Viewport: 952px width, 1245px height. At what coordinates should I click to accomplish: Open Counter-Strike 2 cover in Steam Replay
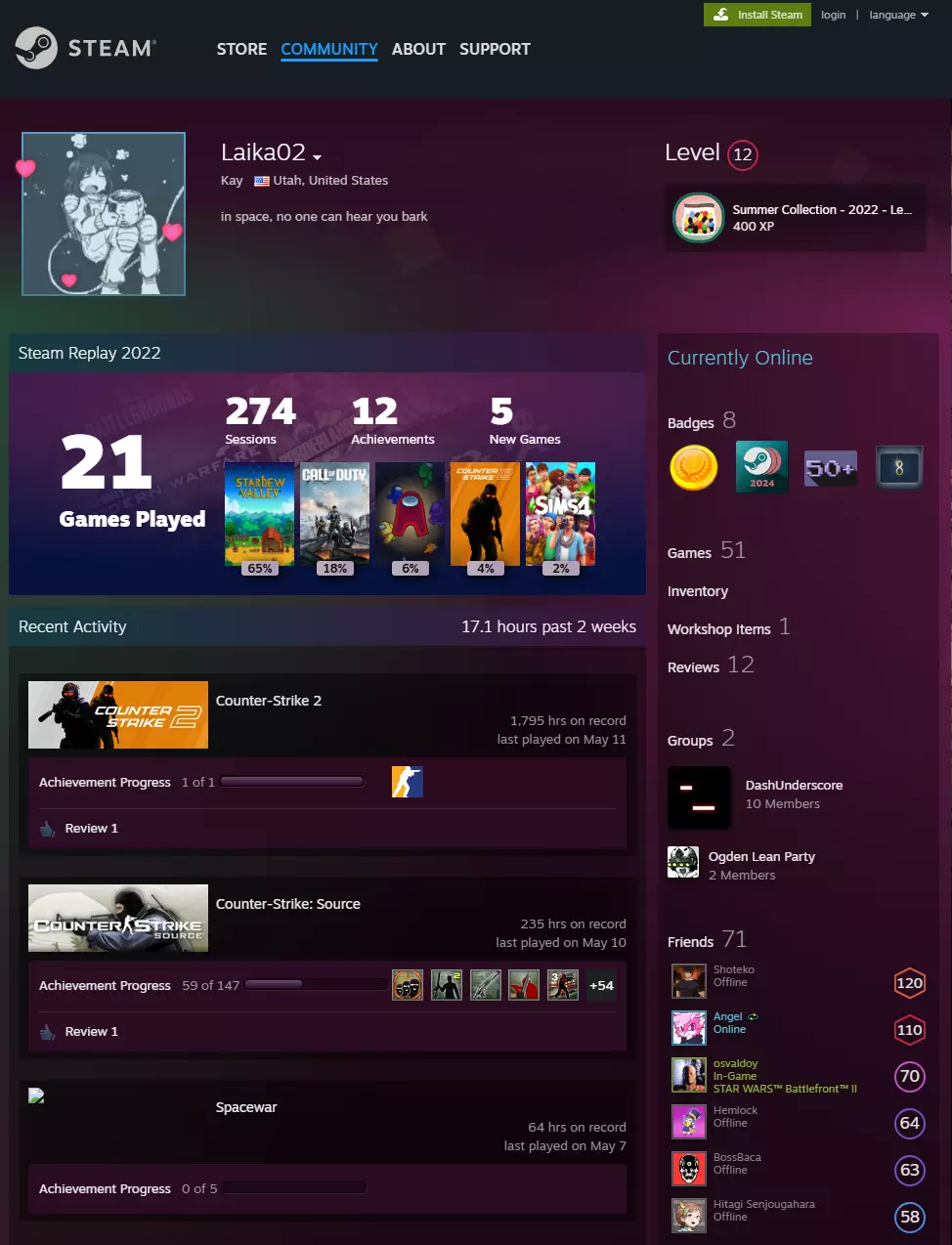pyautogui.click(x=485, y=514)
